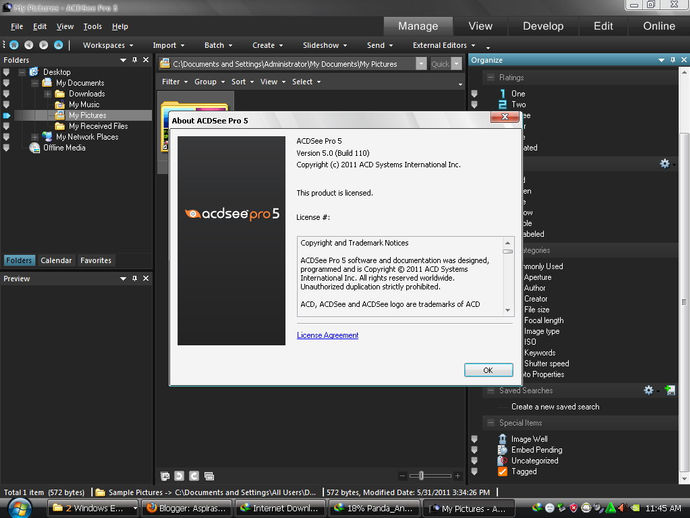
Task: Click the folder path input field
Action: 293,64
